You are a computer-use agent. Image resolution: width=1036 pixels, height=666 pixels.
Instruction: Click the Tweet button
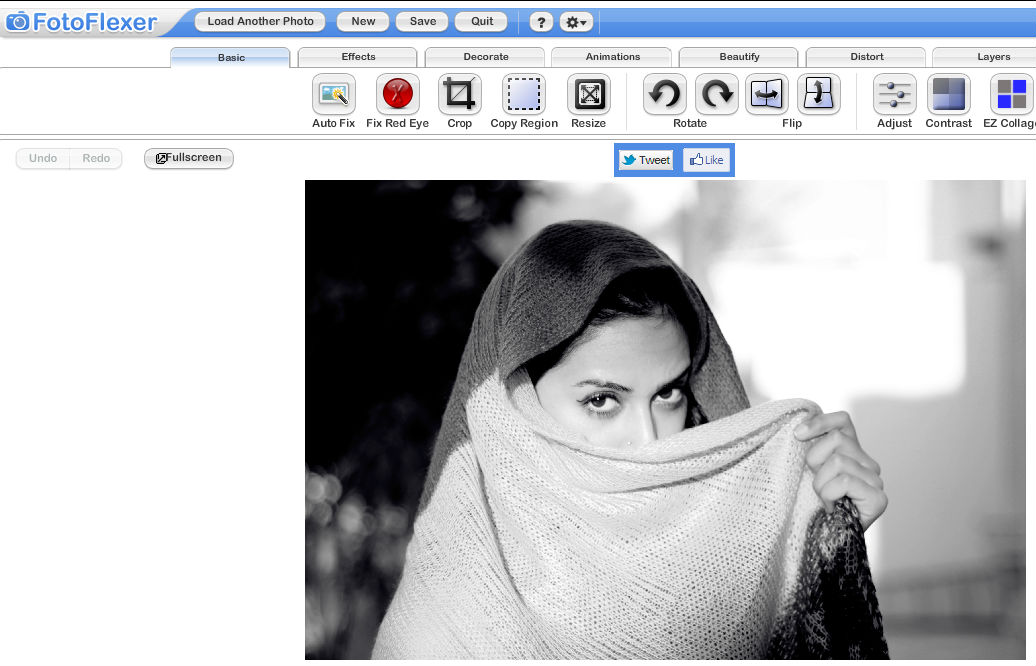[646, 160]
